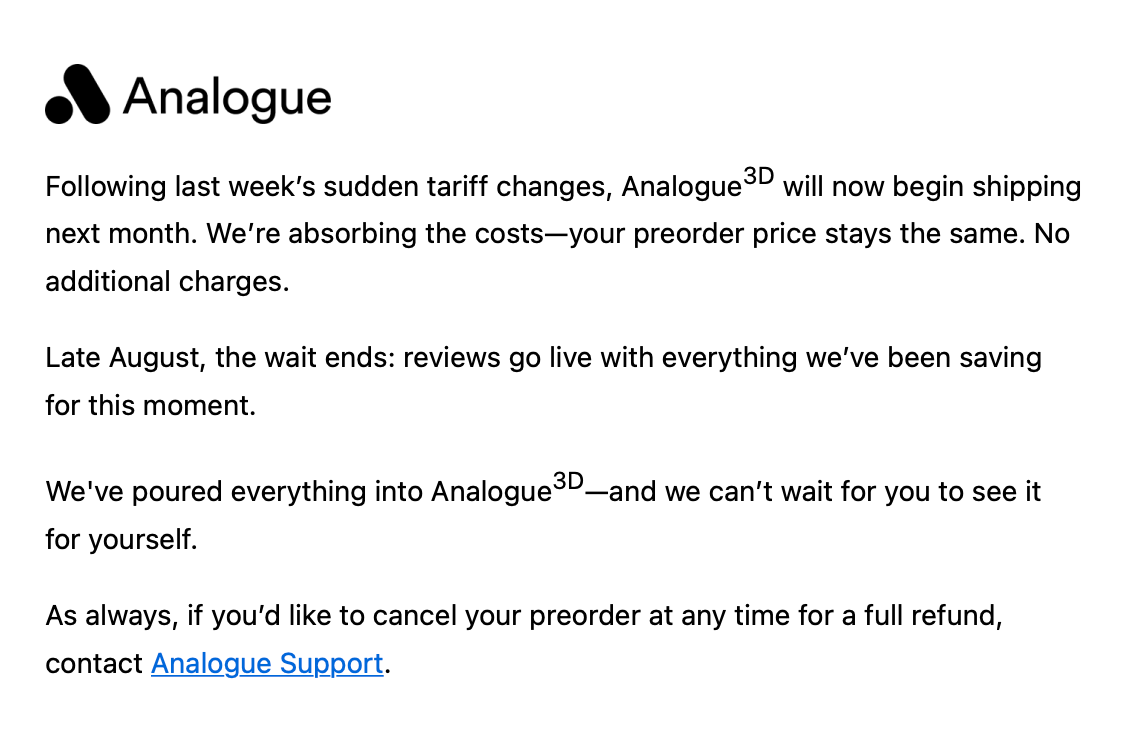The height and width of the screenshot is (750, 1122).
Task: Open the Analogue Support link
Action: 267,663
